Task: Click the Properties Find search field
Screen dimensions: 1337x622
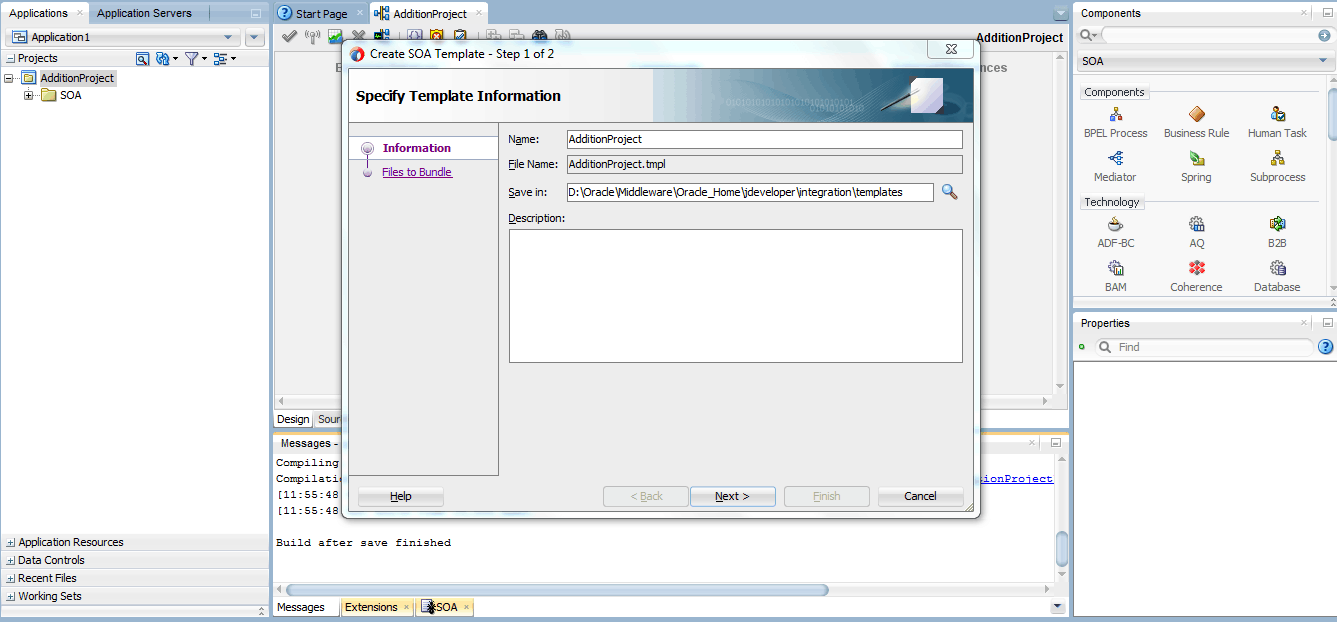Action: [1203, 347]
